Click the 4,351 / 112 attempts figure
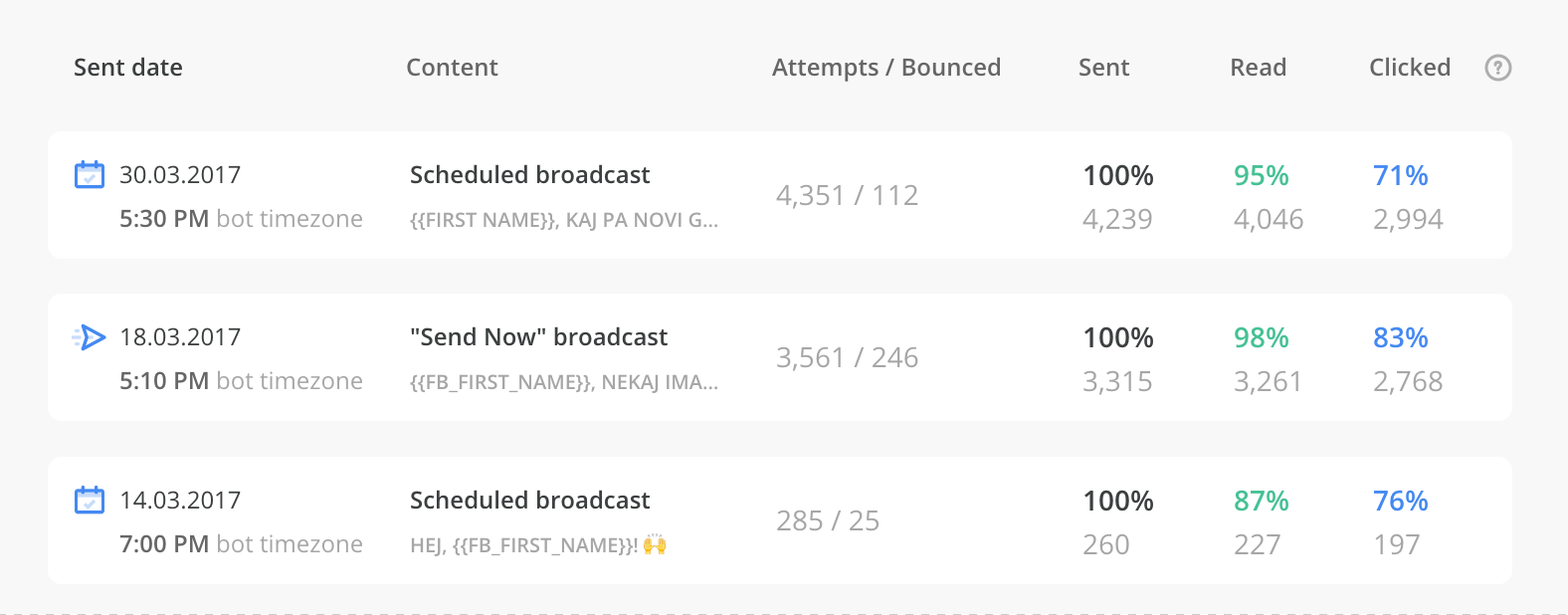The height and width of the screenshot is (615, 1568). 847,195
